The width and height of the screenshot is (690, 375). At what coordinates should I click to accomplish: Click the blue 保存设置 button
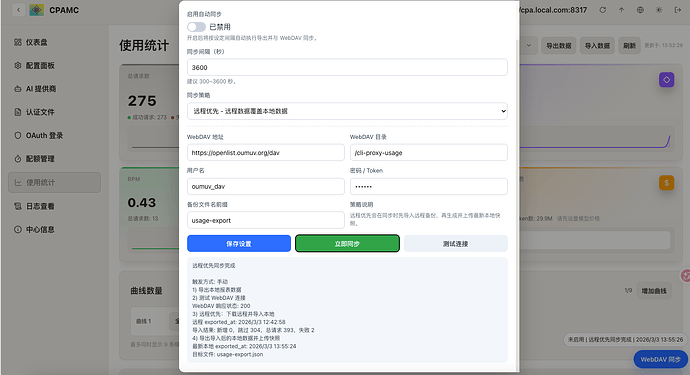(239, 243)
